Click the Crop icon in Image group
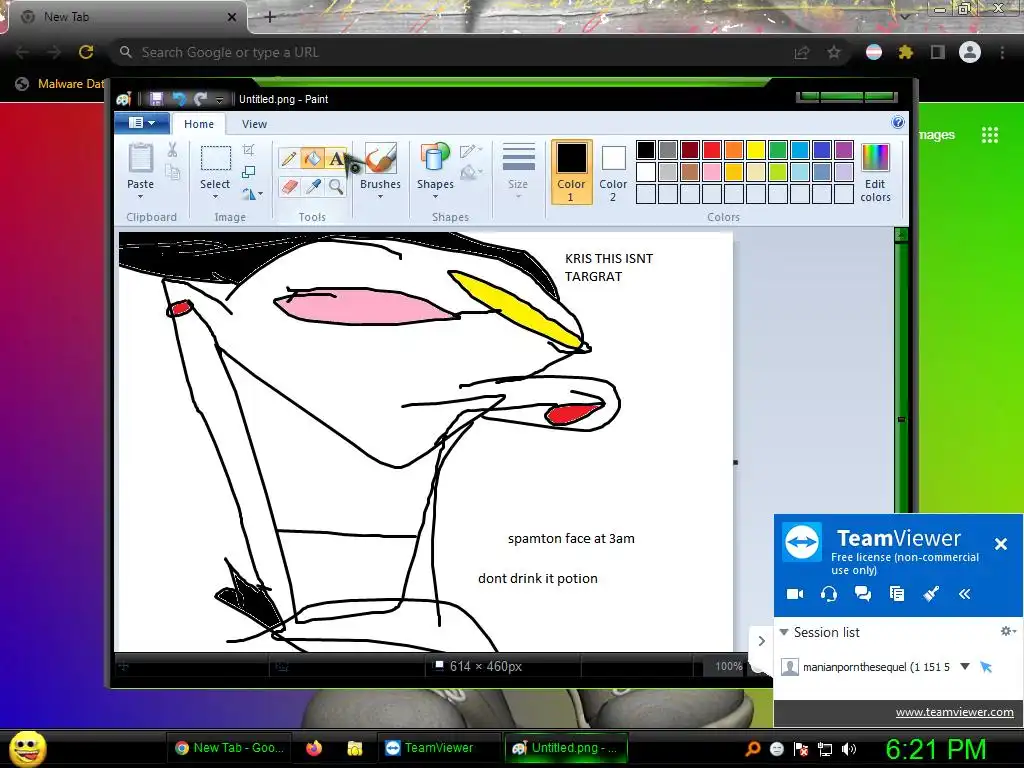Image resolution: width=1024 pixels, height=768 pixels. coord(249,150)
